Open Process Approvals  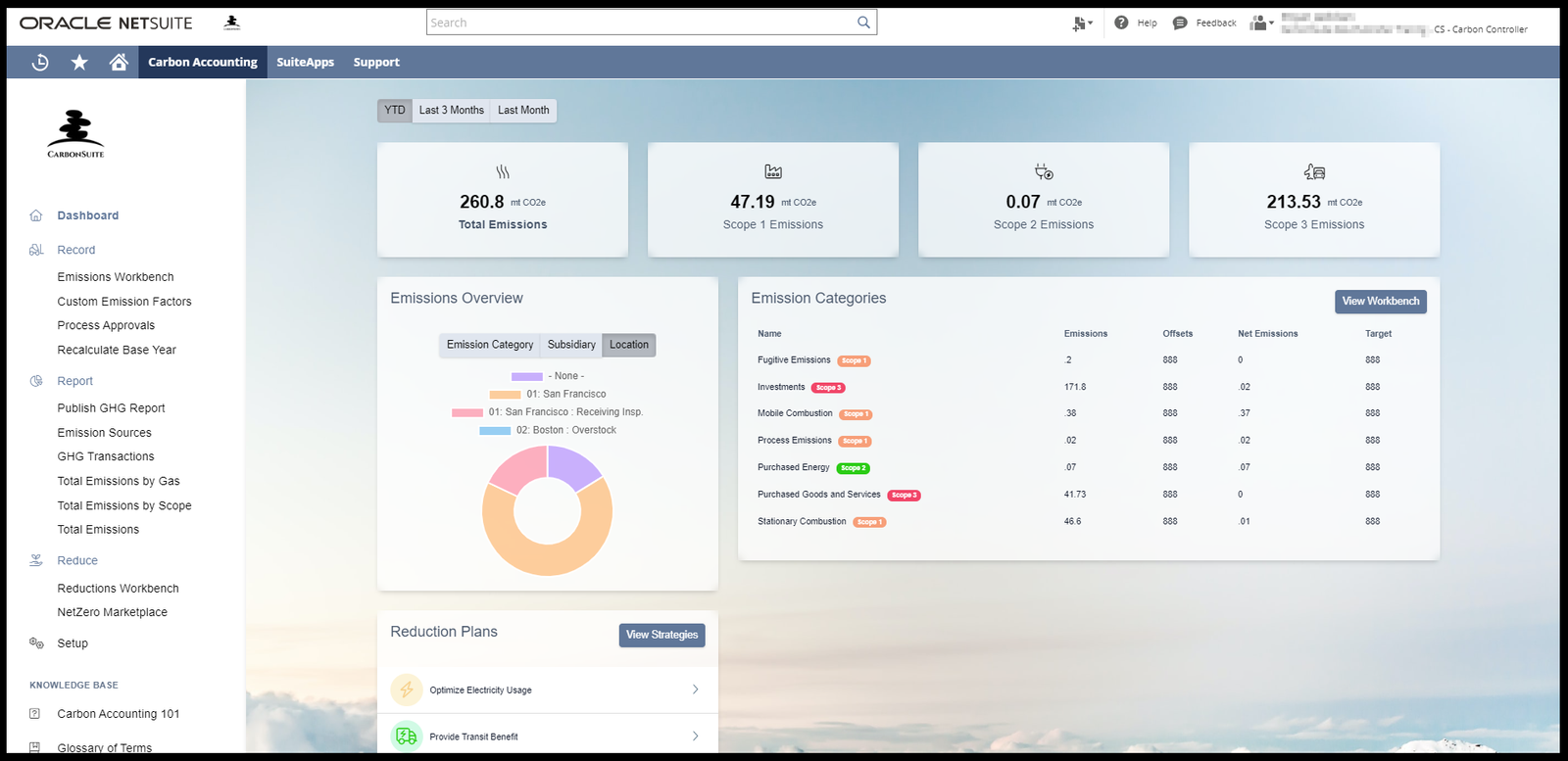[x=106, y=325]
